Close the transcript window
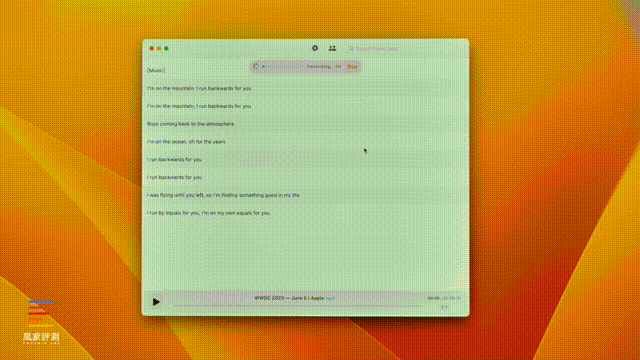Viewport: 640px width, 360px height. click(x=151, y=48)
